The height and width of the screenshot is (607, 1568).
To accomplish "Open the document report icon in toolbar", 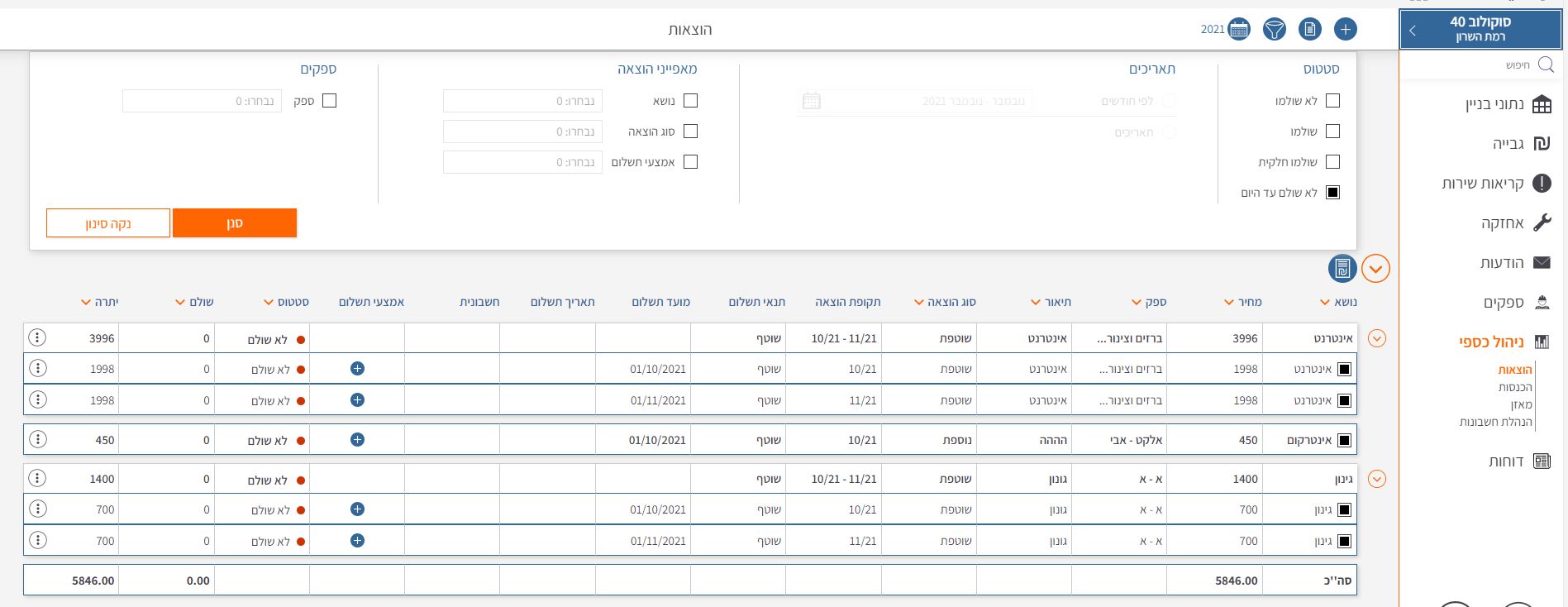I will 1309,30.
